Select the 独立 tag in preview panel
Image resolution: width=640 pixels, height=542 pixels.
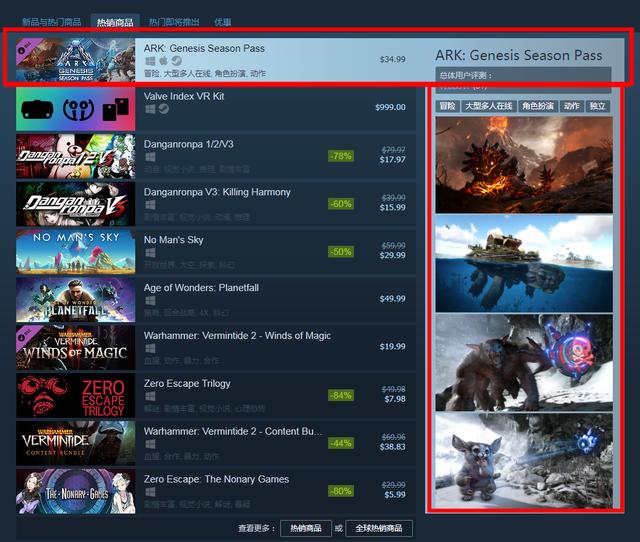click(x=598, y=106)
